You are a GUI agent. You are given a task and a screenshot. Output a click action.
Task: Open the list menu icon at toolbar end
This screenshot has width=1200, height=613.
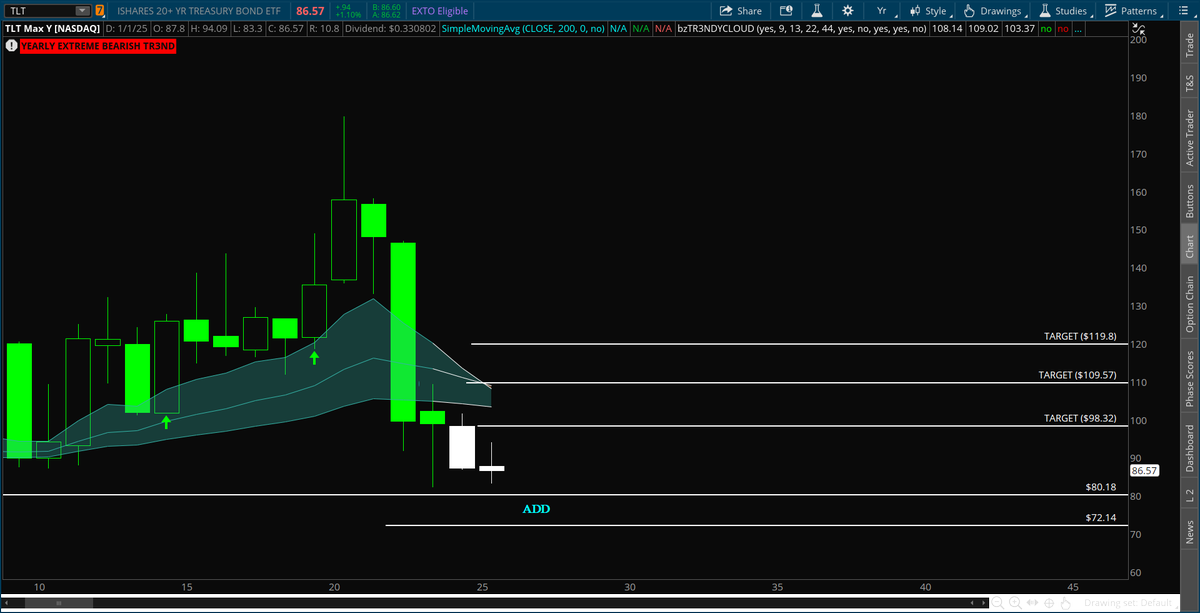click(1184, 11)
